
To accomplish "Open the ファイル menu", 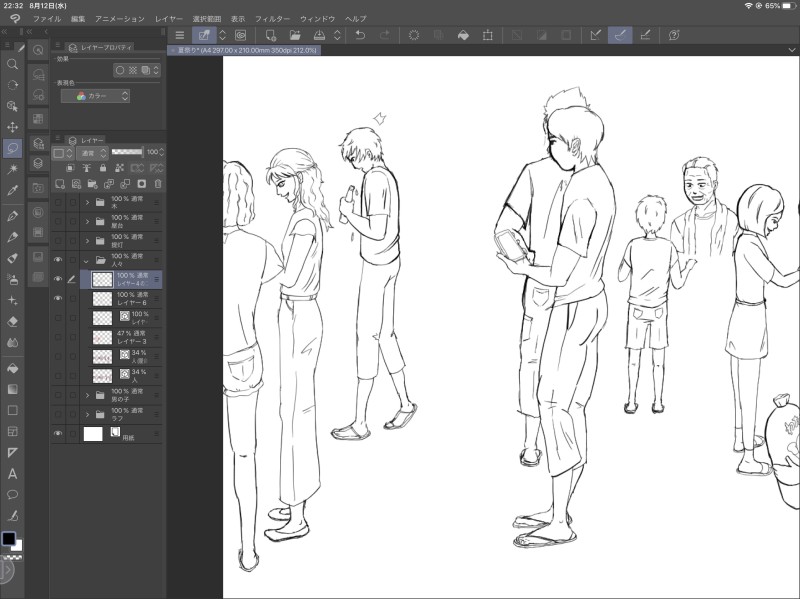I will [46, 19].
